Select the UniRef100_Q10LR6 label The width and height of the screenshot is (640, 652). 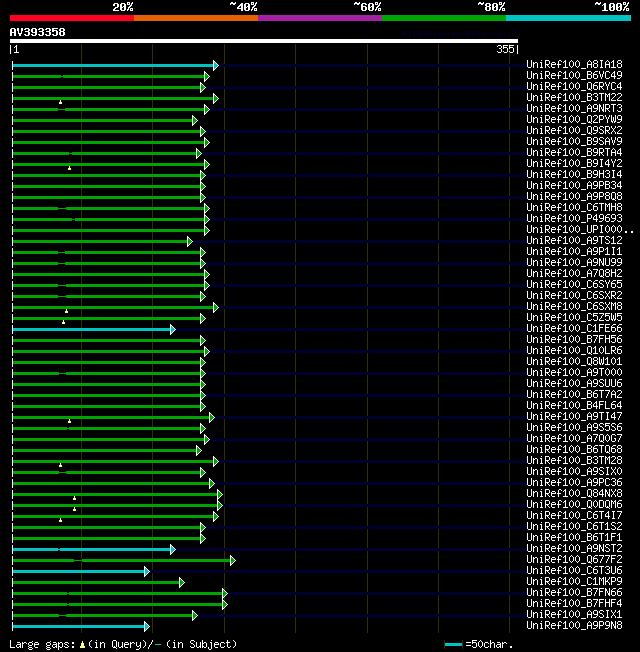click(574, 350)
